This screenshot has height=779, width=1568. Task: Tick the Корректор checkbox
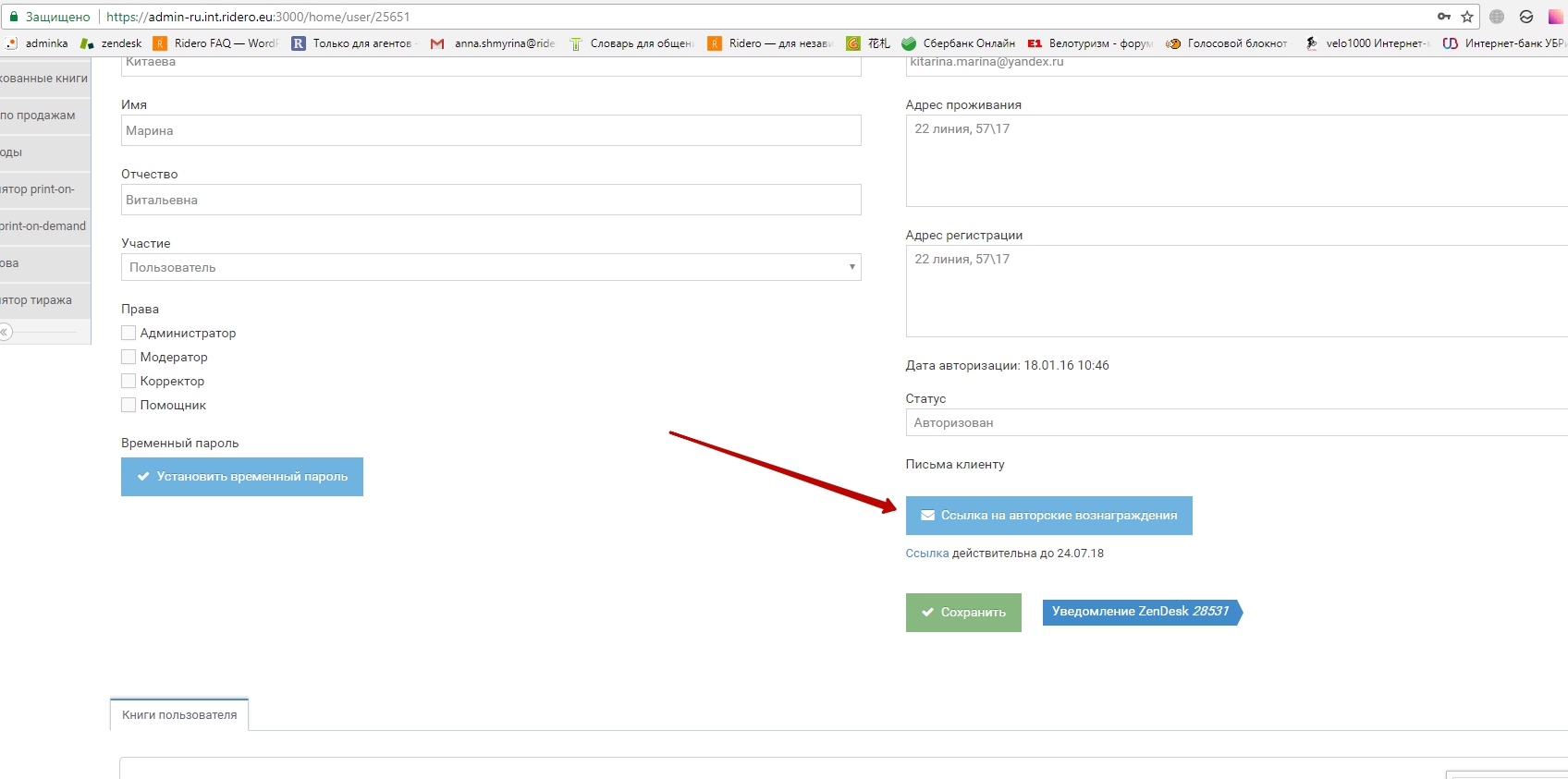point(129,381)
